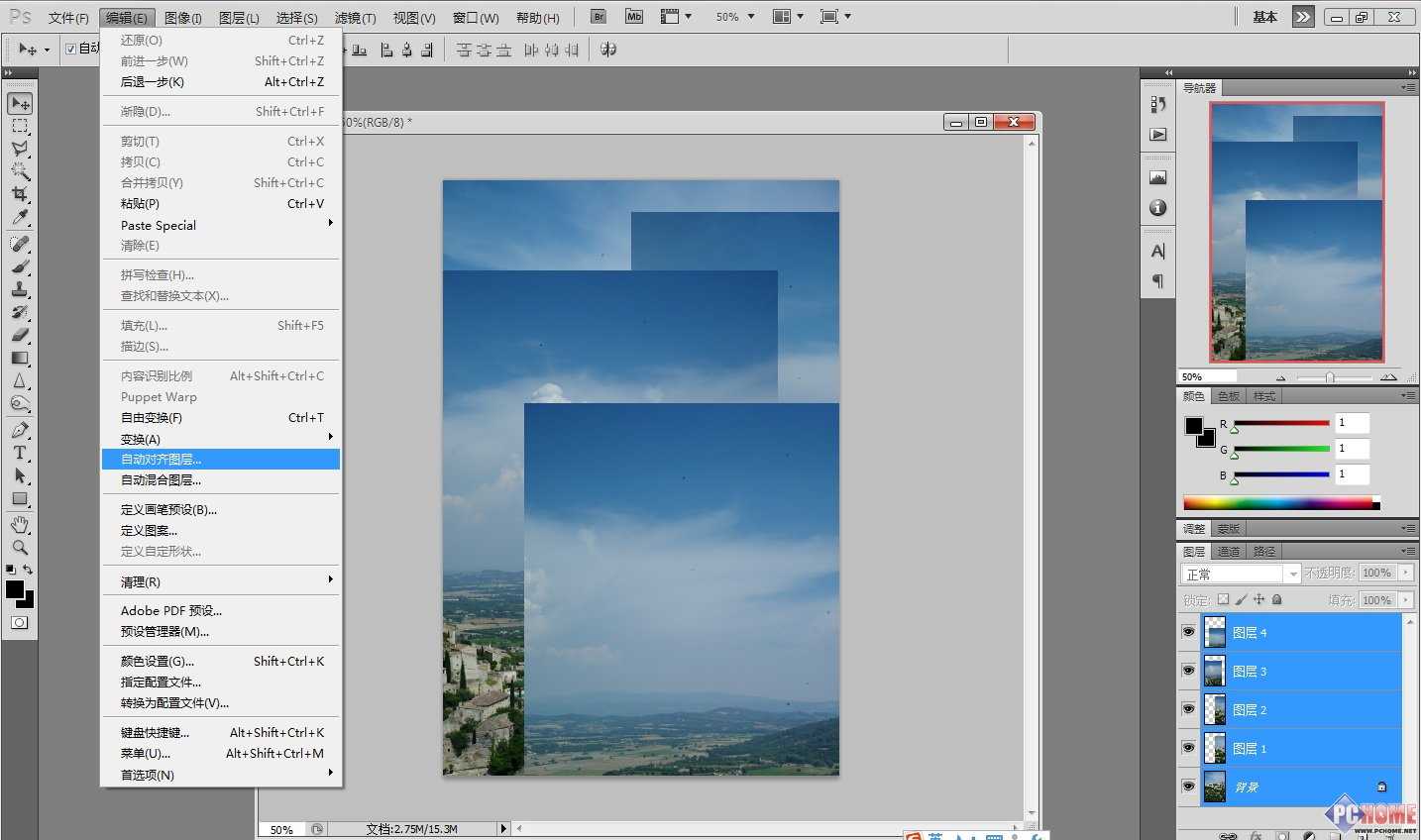Select the Pen tool
The image size is (1421, 840).
tap(20, 430)
